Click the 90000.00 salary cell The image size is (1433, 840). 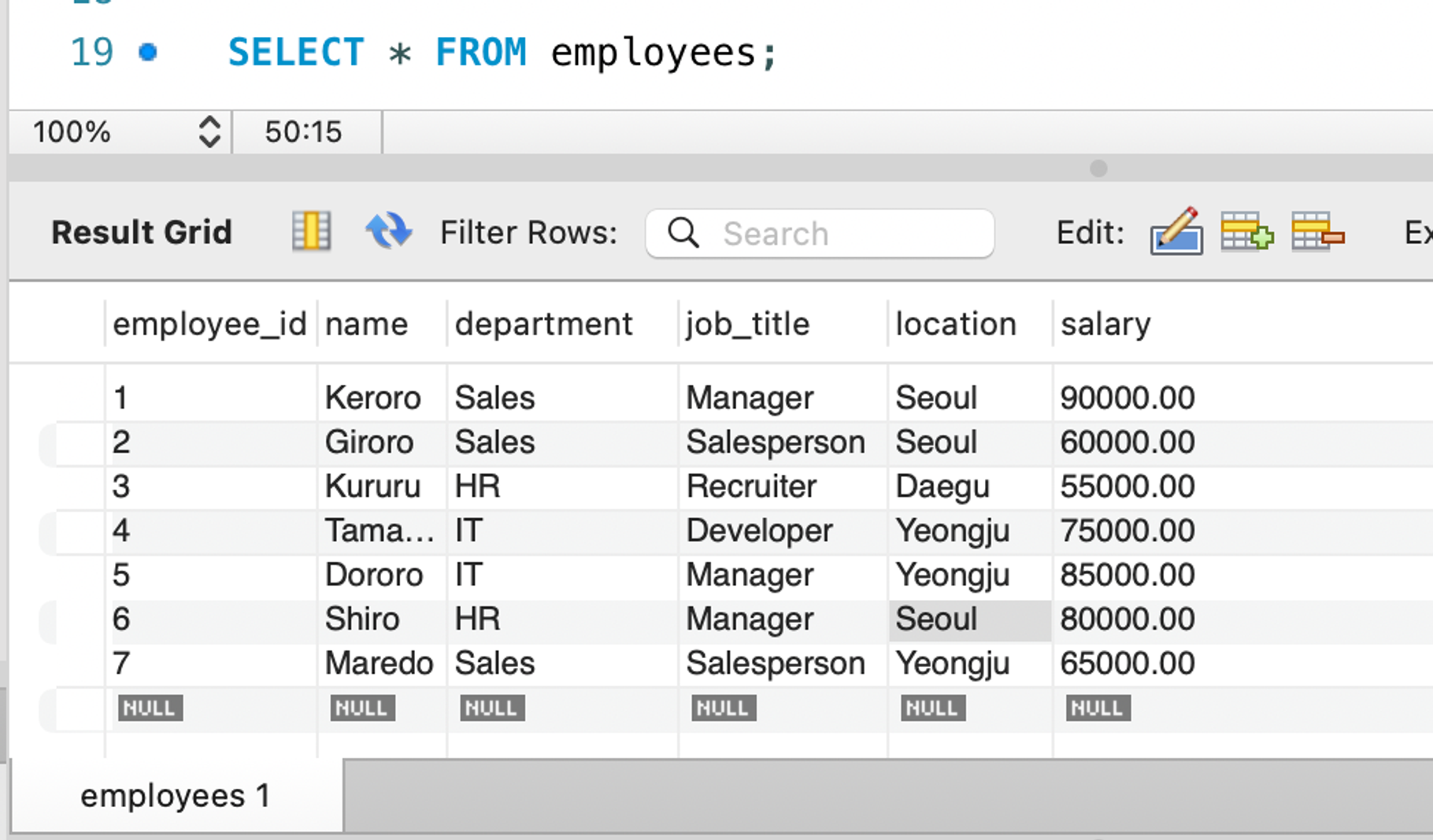click(x=1127, y=398)
